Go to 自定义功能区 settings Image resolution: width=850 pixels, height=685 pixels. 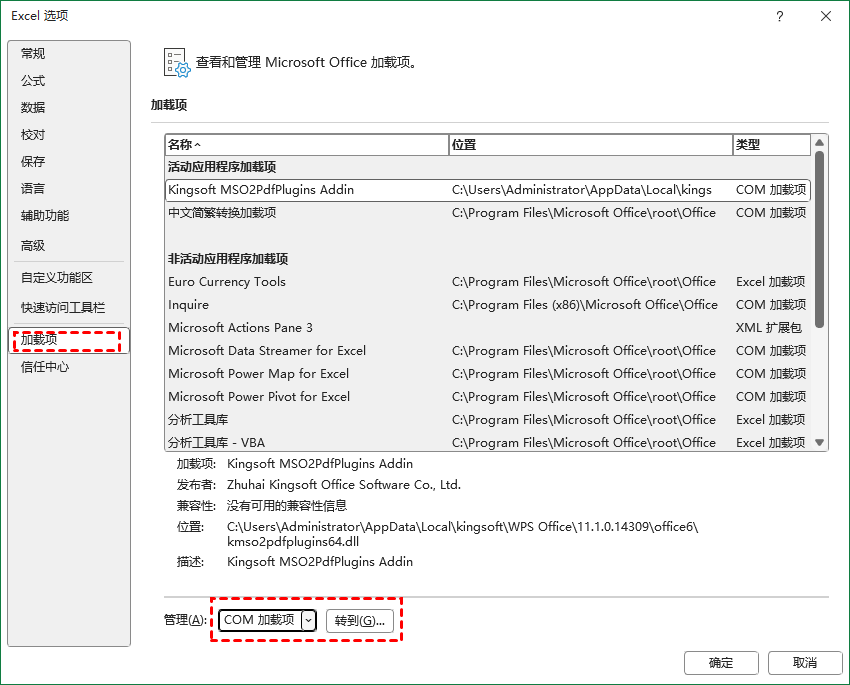pos(69,277)
